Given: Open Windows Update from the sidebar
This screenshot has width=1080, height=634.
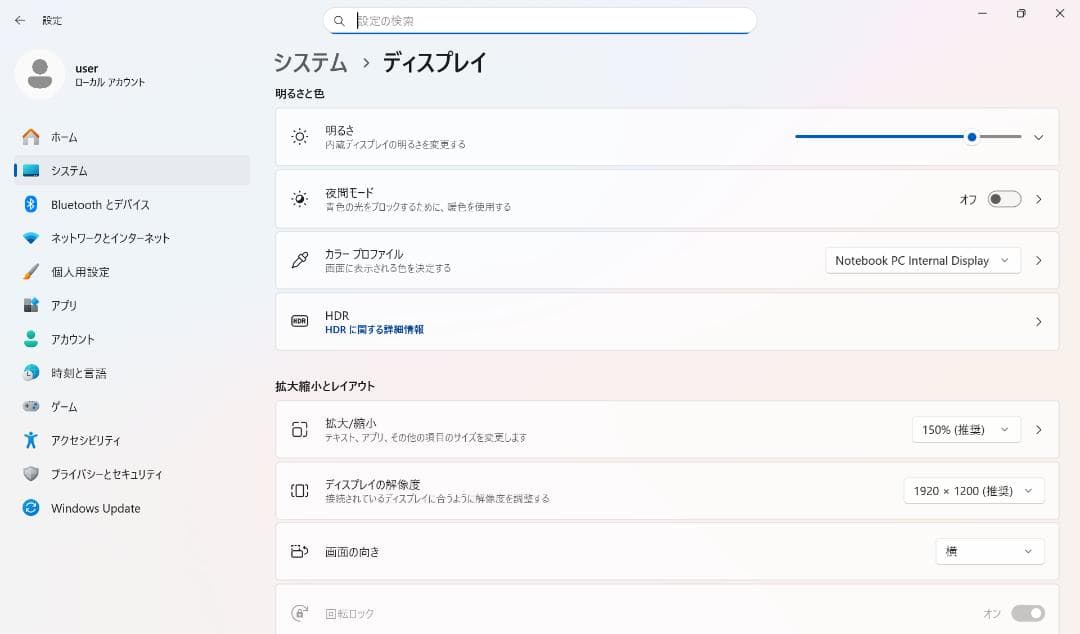Looking at the screenshot, I should coord(95,508).
